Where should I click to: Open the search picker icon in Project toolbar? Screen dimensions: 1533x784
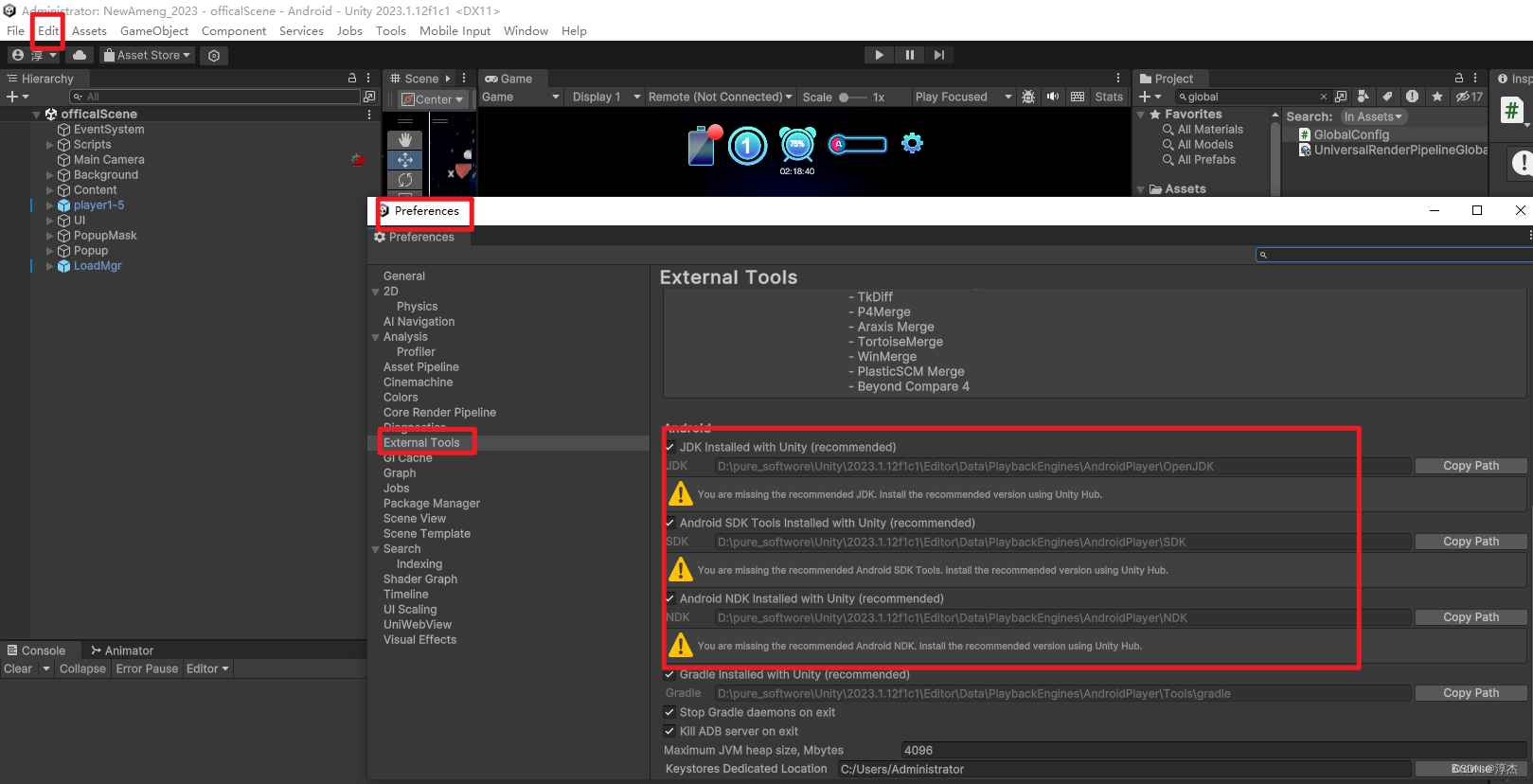1341,97
